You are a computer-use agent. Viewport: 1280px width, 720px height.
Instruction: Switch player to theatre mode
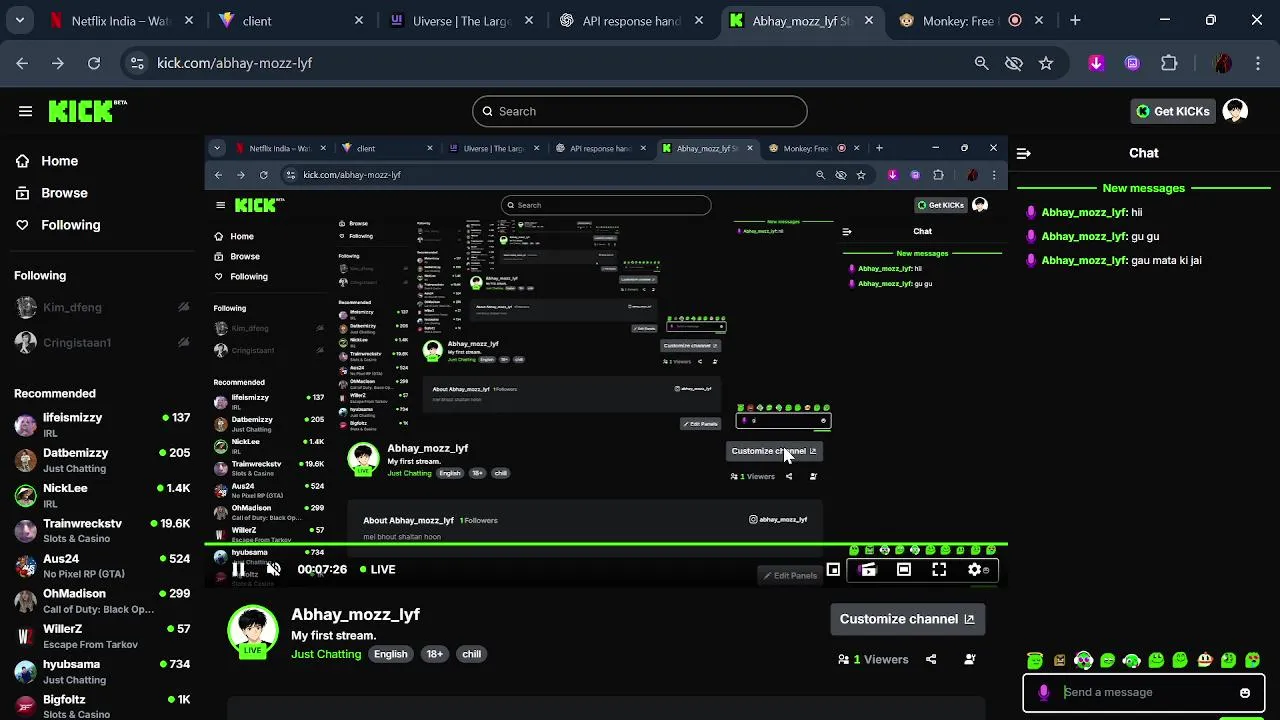(x=904, y=569)
